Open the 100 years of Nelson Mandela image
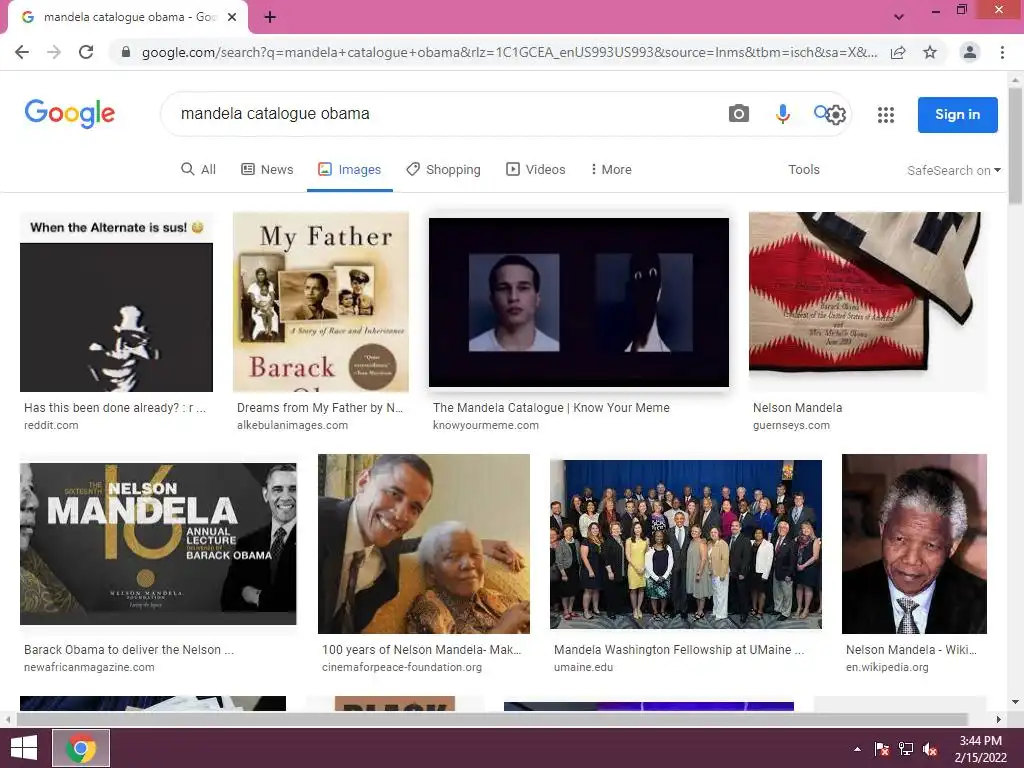 tap(424, 544)
